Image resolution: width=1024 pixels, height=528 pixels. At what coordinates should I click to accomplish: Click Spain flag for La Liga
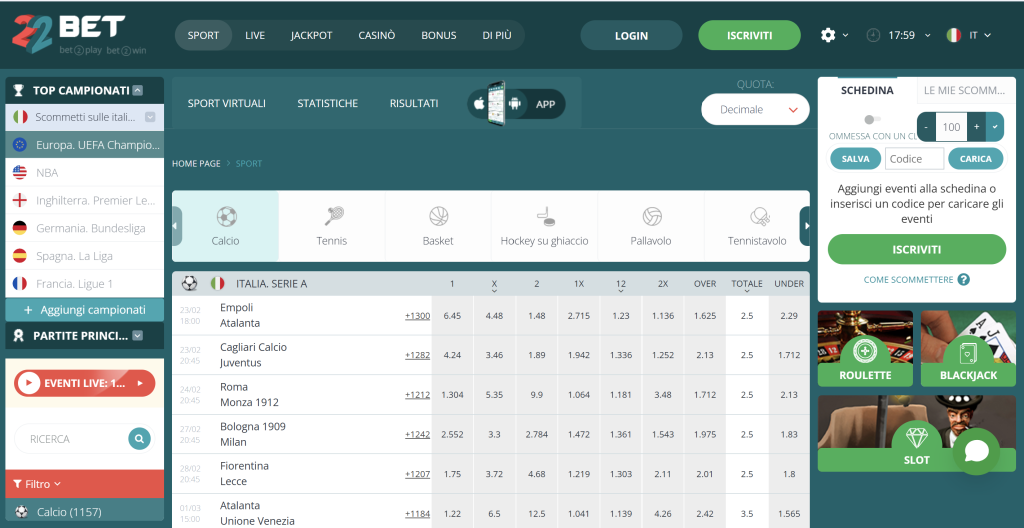click(20, 256)
